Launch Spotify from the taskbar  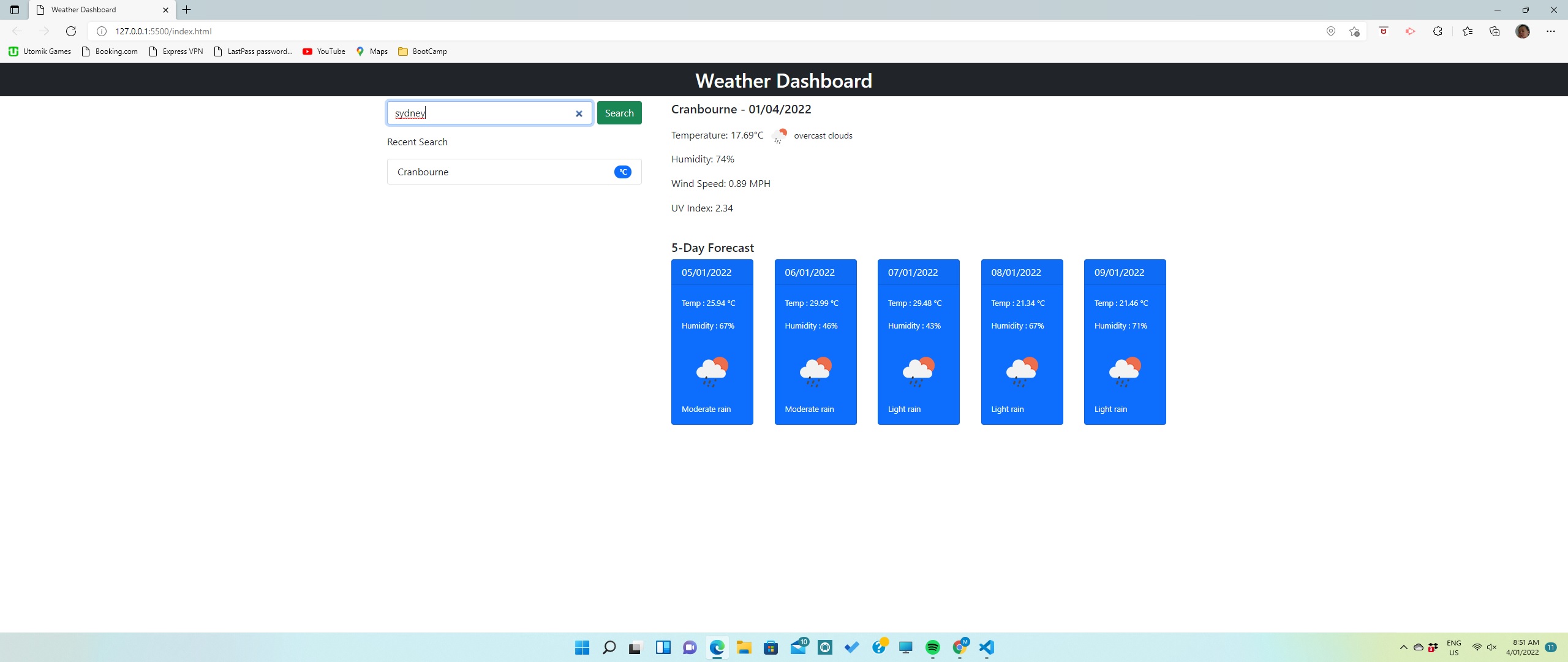933,647
